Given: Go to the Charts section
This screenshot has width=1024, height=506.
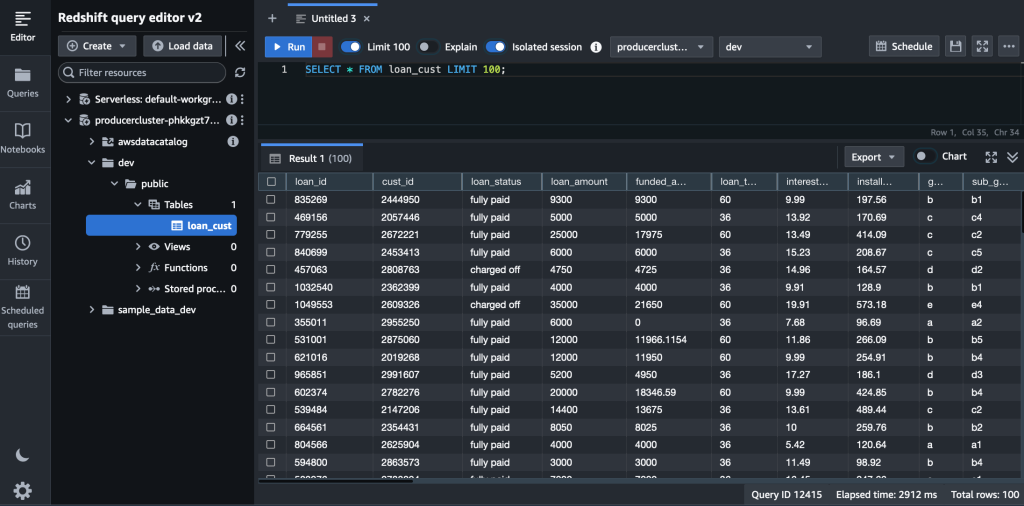Looking at the screenshot, I should (x=22, y=194).
